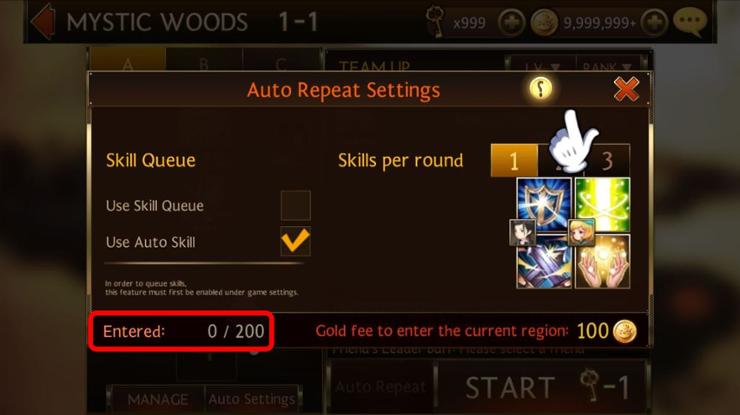740x415 pixels.
Task: Select the blue shield skill icon
Action: 544,204
